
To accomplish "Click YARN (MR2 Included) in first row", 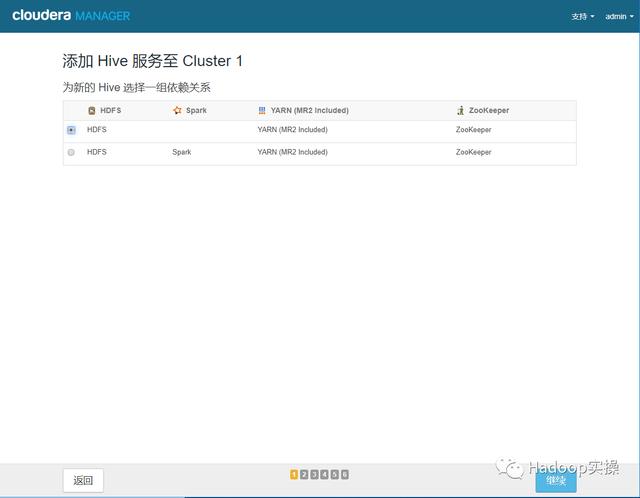I will 293,129.
